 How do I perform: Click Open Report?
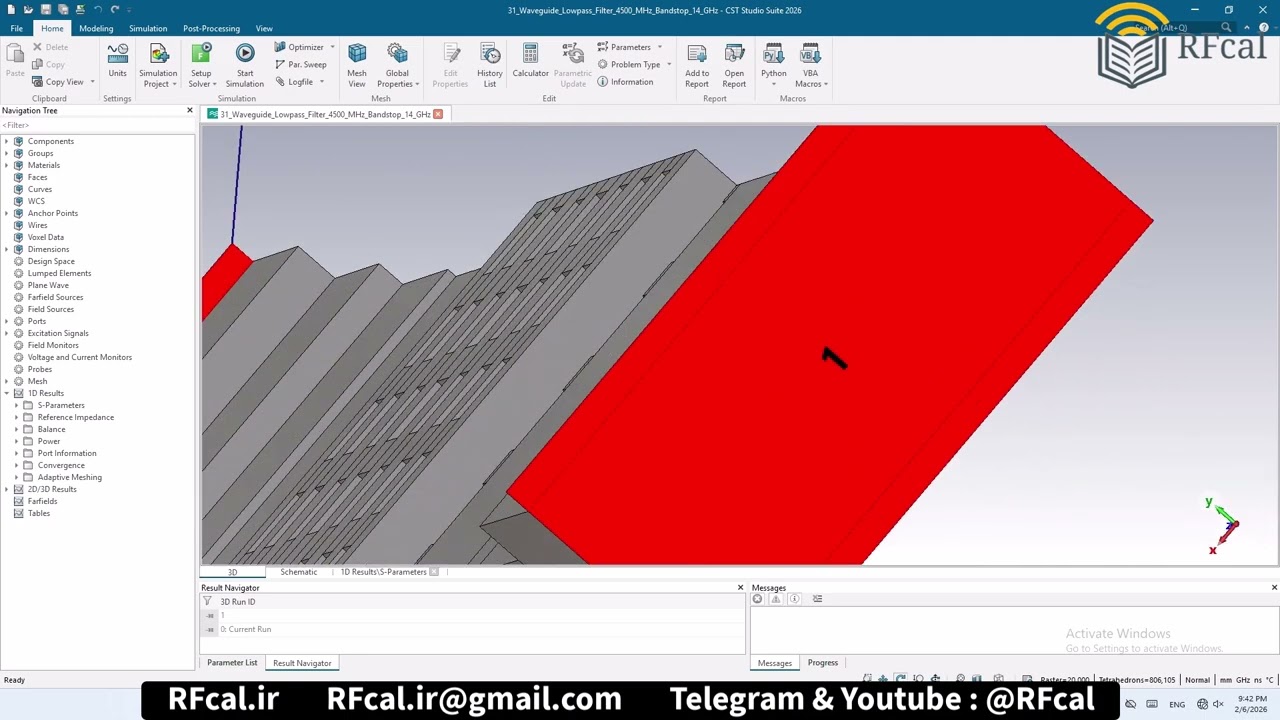(x=734, y=65)
